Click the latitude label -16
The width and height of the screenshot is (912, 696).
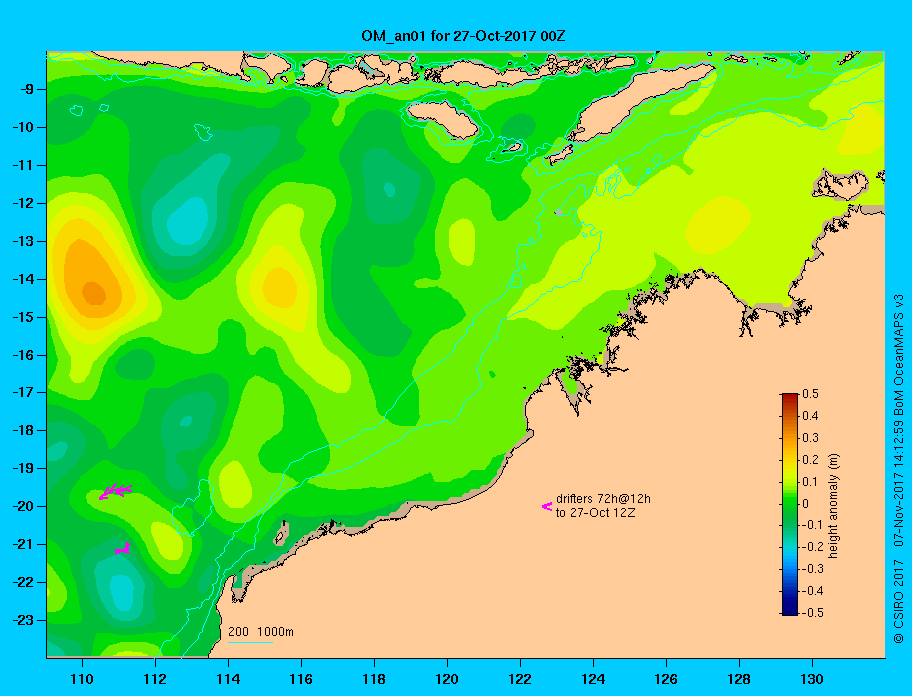click(23, 355)
